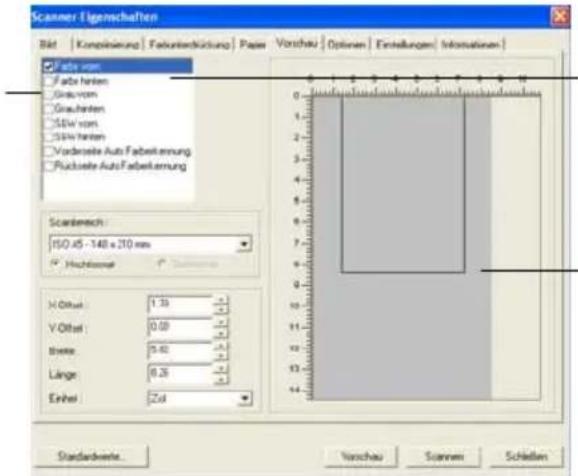Enable Rückseite Auto Farberkennung

click(x=49, y=166)
